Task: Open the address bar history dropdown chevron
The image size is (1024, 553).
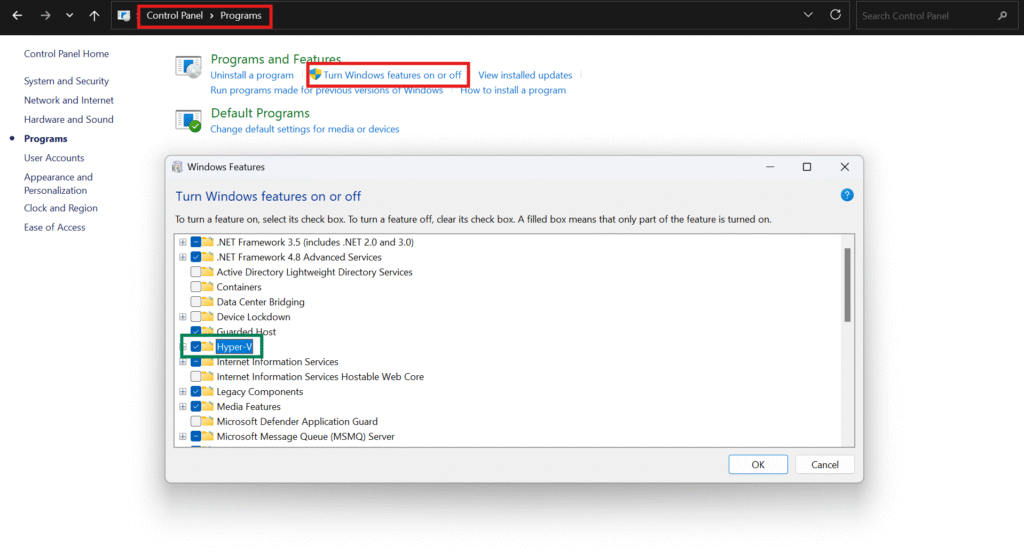Action: (x=808, y=15)
